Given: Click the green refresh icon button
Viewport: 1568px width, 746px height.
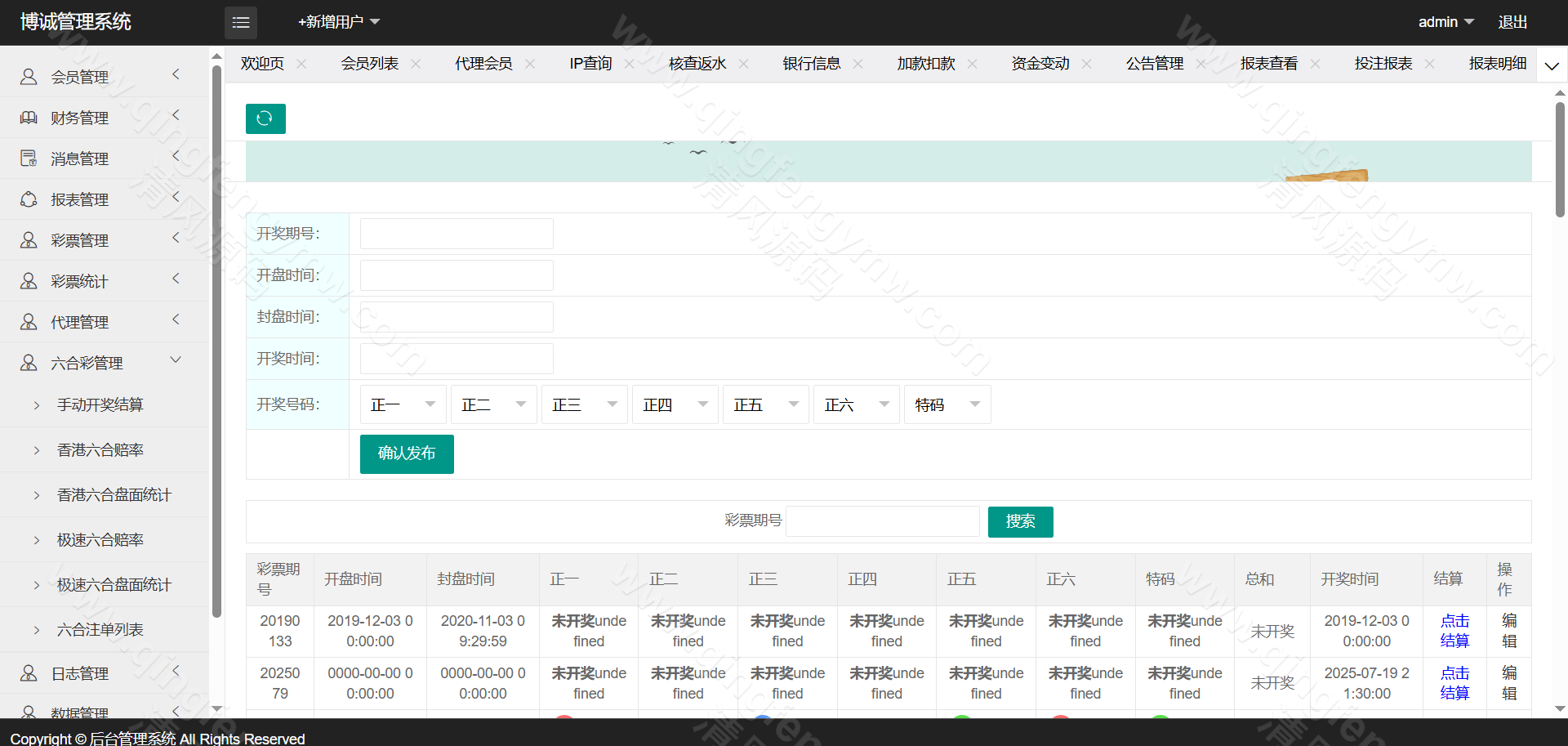Looking at the screenshot, I should coord(265,118).
